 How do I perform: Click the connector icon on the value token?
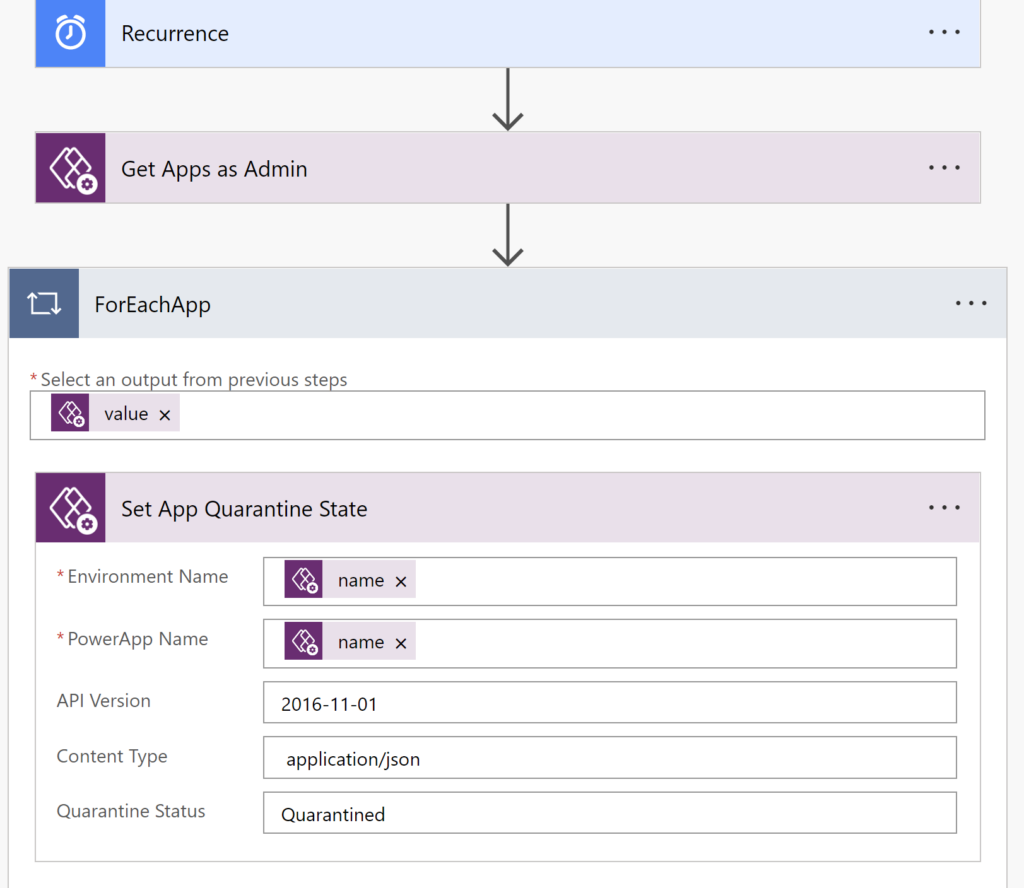click(x=70, y=413)
